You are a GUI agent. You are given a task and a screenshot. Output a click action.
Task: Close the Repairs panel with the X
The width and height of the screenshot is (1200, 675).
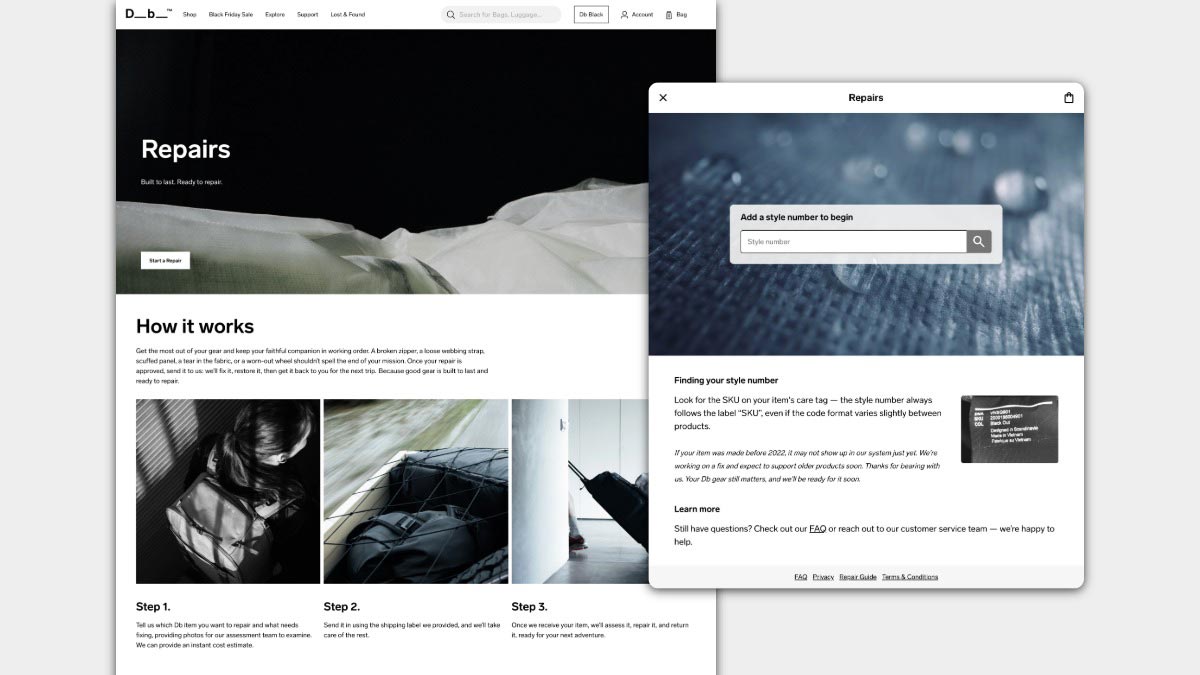(x=663, y=98)
